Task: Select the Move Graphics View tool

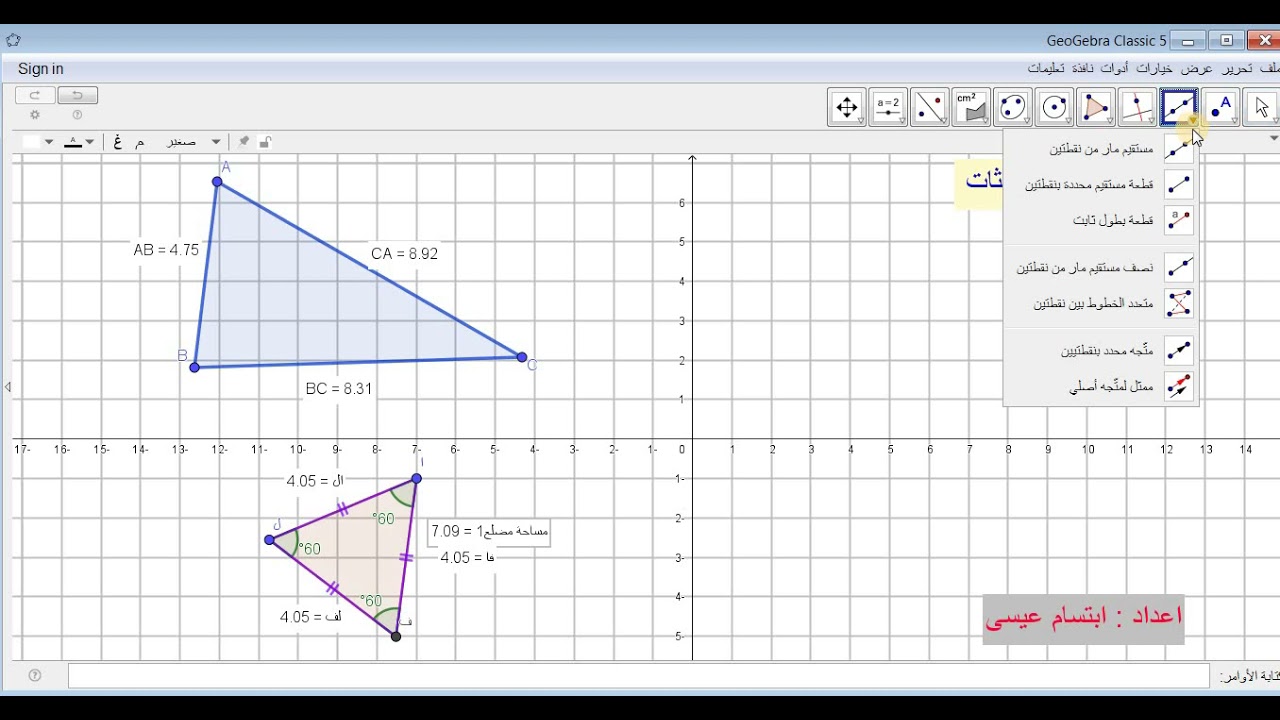Action: tap(847, 107)
